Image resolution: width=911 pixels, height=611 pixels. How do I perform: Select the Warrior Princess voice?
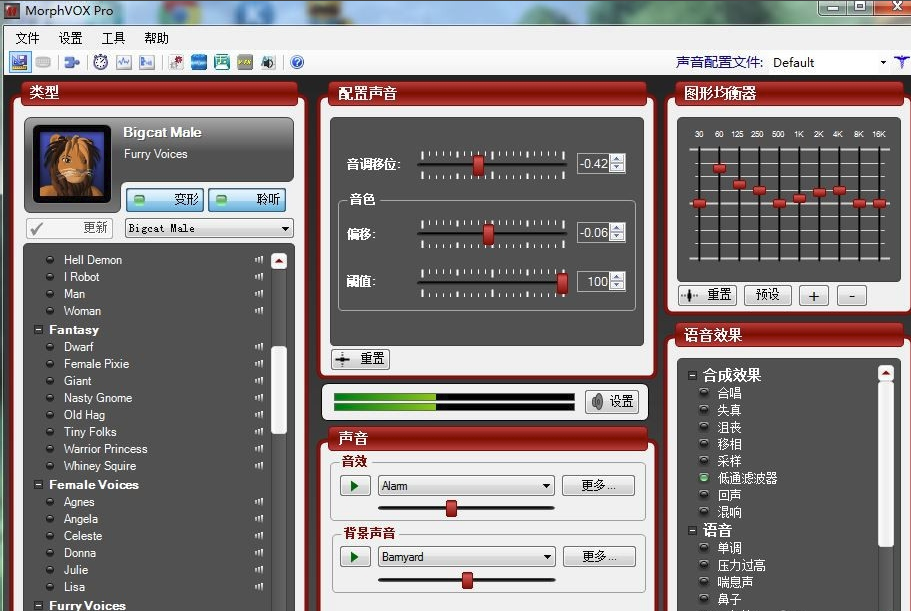105,449
